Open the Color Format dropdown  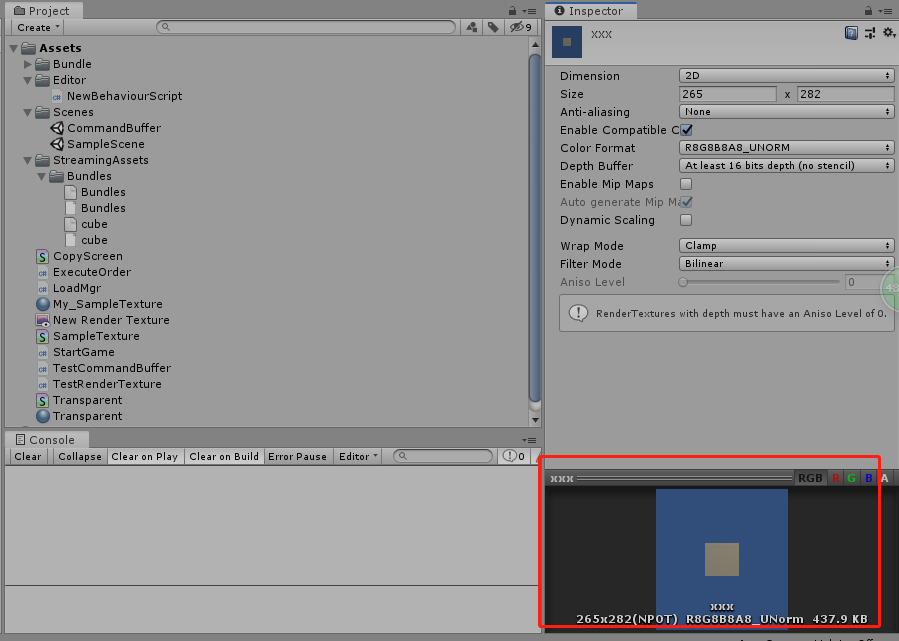pos(785,148)
